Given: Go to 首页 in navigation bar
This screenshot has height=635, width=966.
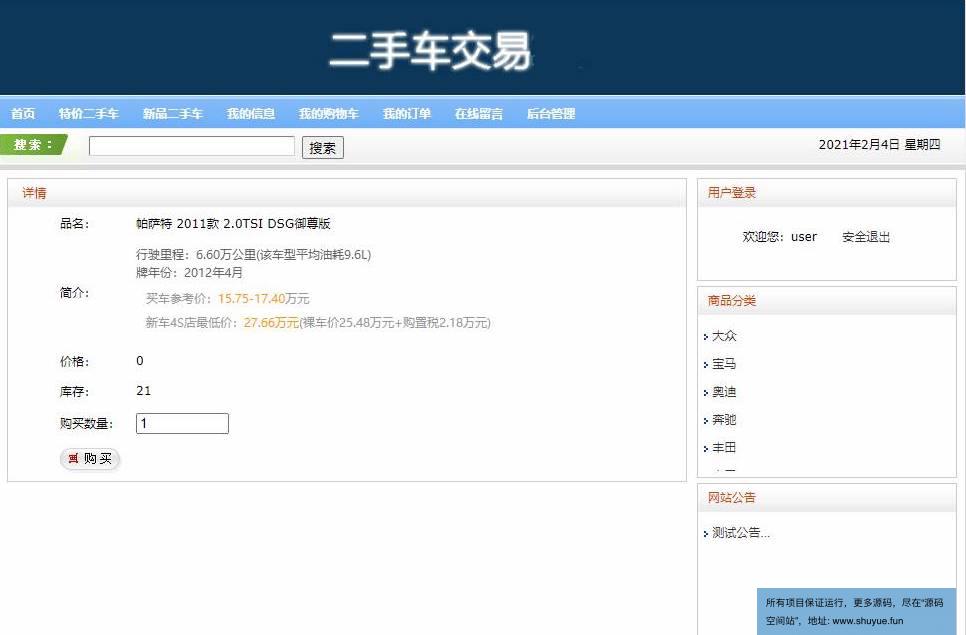Looking at the screenshot, I should pyautogui.click(x=23, y=113).
